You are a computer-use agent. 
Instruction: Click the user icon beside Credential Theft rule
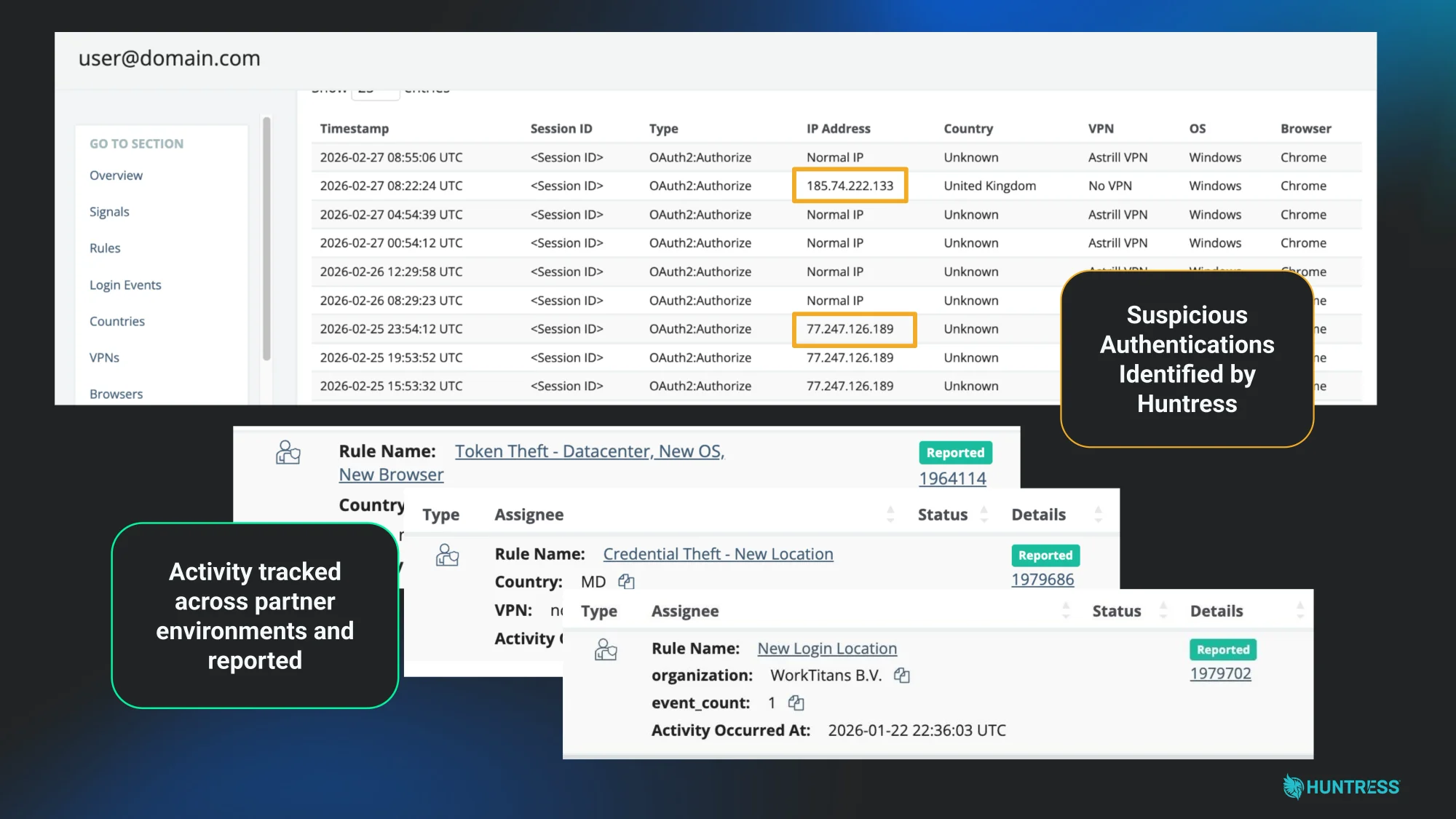(x=447, y=555)
